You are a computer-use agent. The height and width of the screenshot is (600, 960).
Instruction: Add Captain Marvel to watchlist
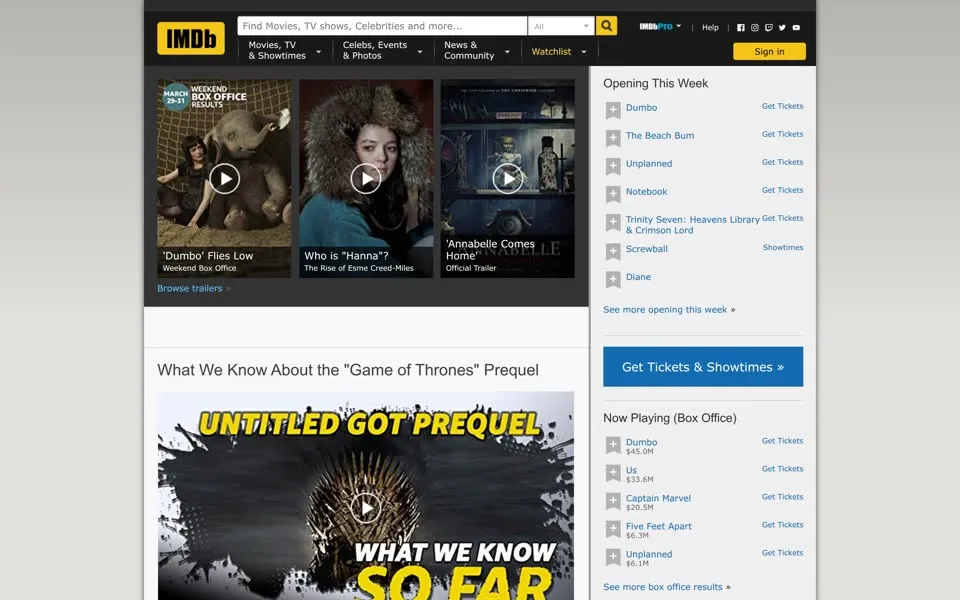613,501
